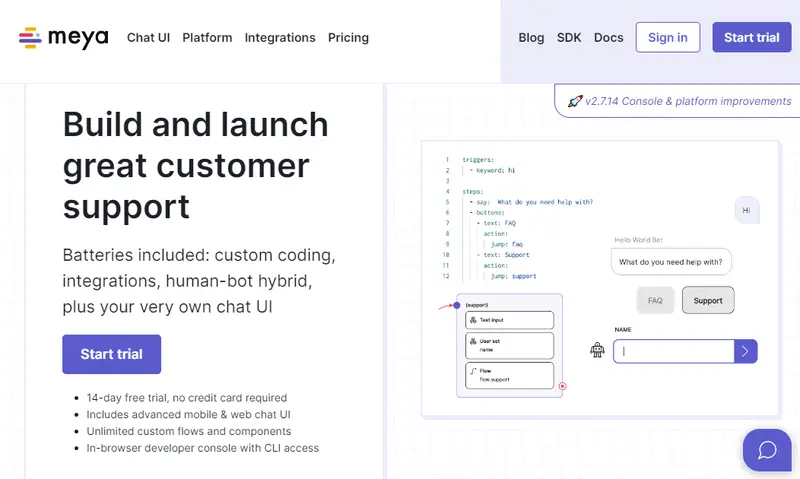800x479 pixels.
Task: Click the Sign in button
Action: click(667, 38)
